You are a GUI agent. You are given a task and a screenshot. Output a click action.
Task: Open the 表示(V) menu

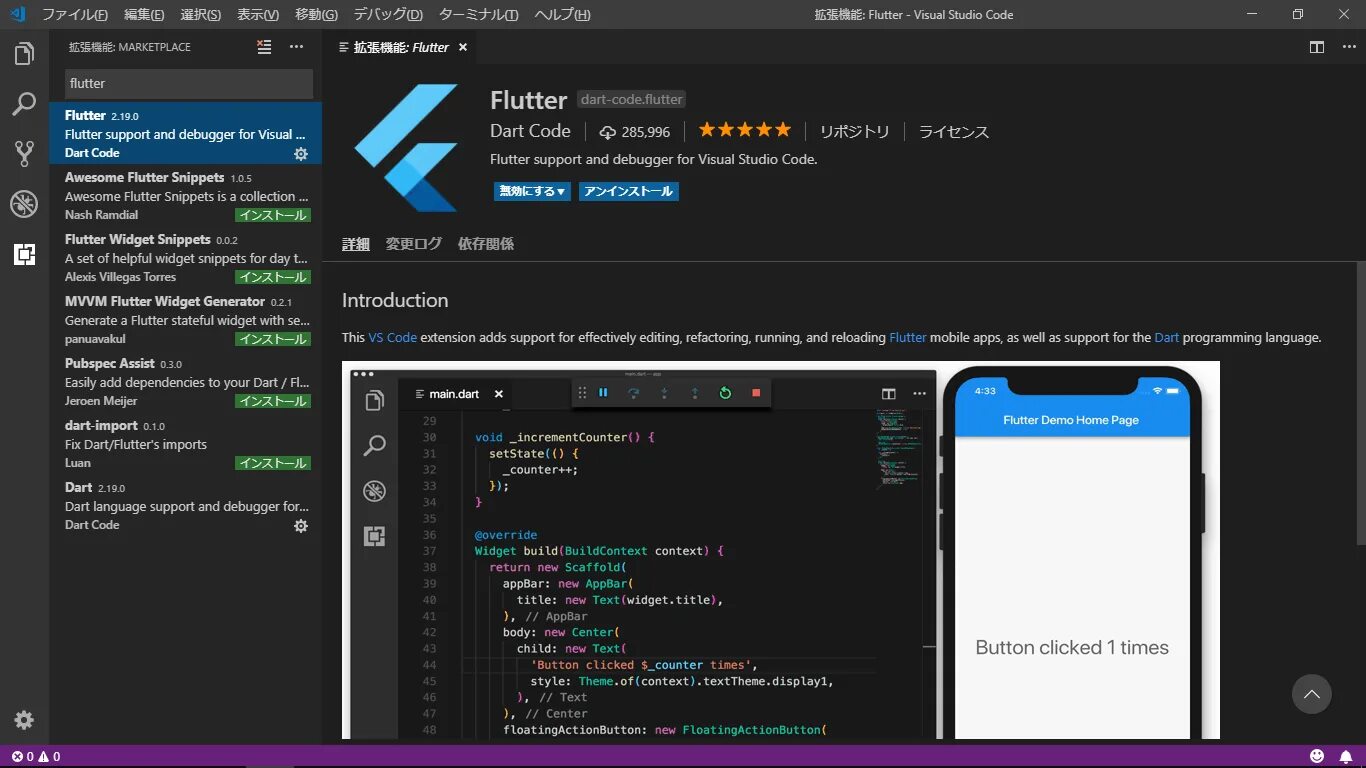point(258,14)
